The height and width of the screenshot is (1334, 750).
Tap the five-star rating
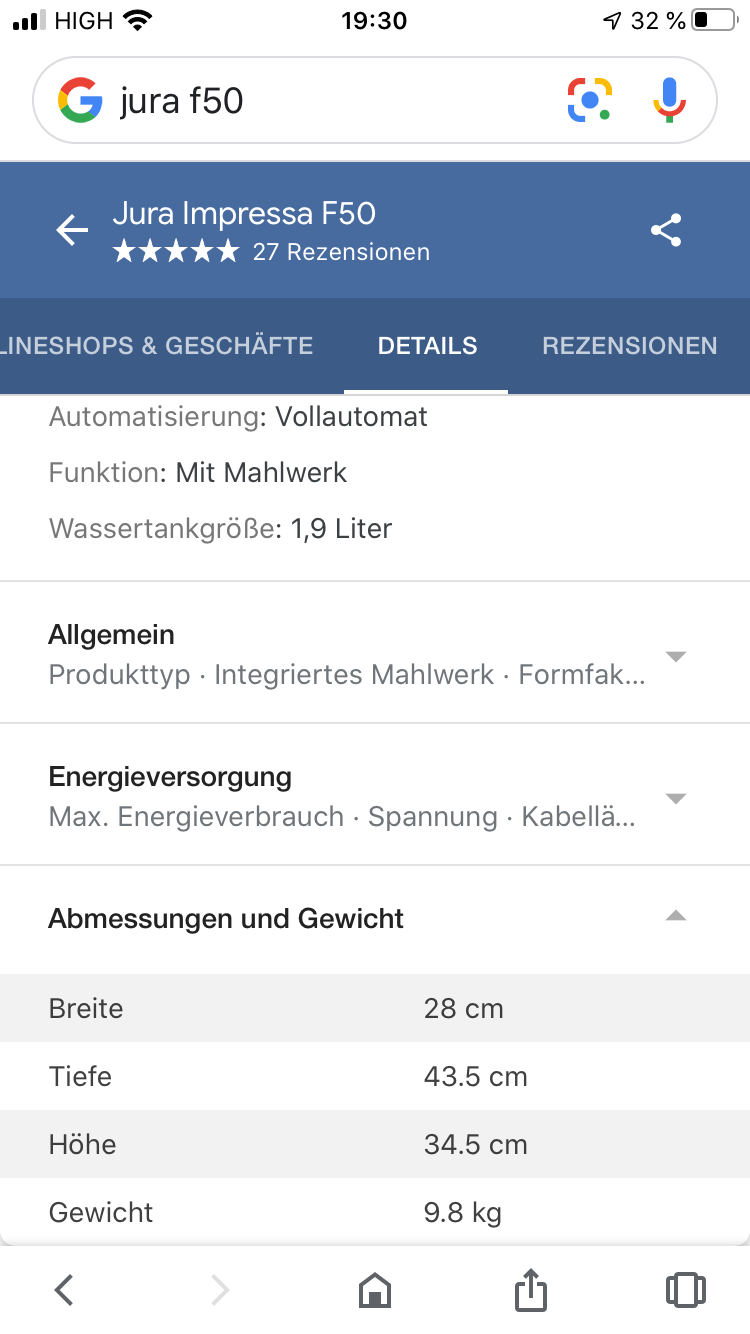[x=176, y=252]
